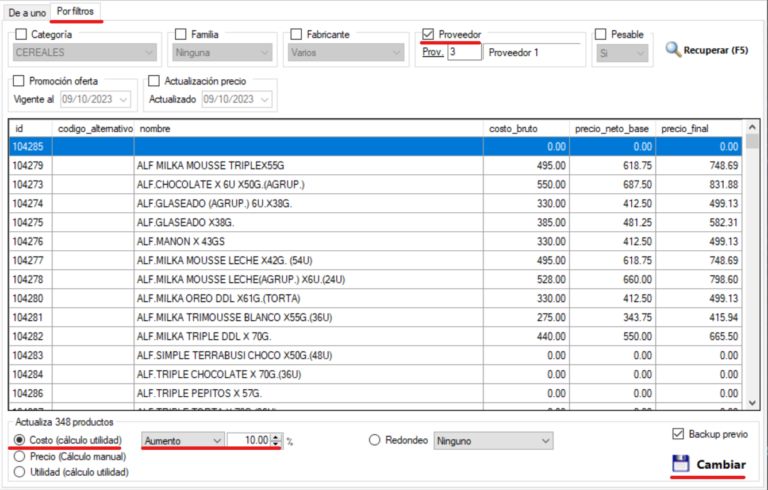The height and width of the screenshot is (490, 768).
Task: Sort by costo_bruto column header
Action: pyautogui.click(x=527, y=128)
